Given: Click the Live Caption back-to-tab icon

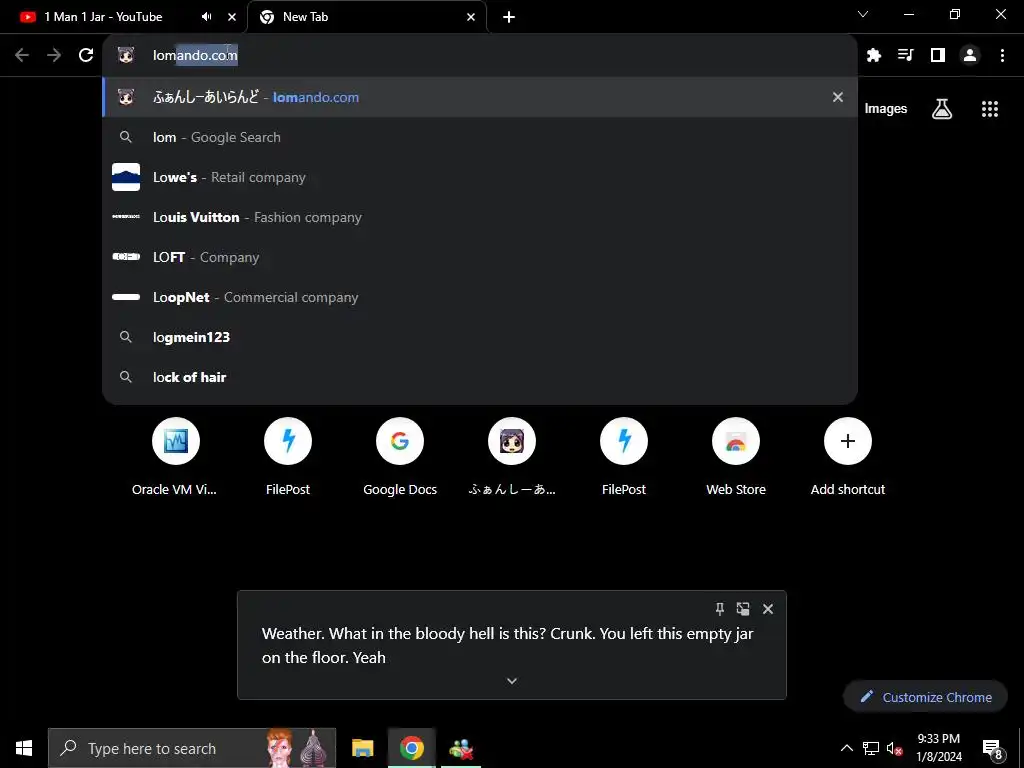Looking at the screenshot, I should click(x=743, y=609).
